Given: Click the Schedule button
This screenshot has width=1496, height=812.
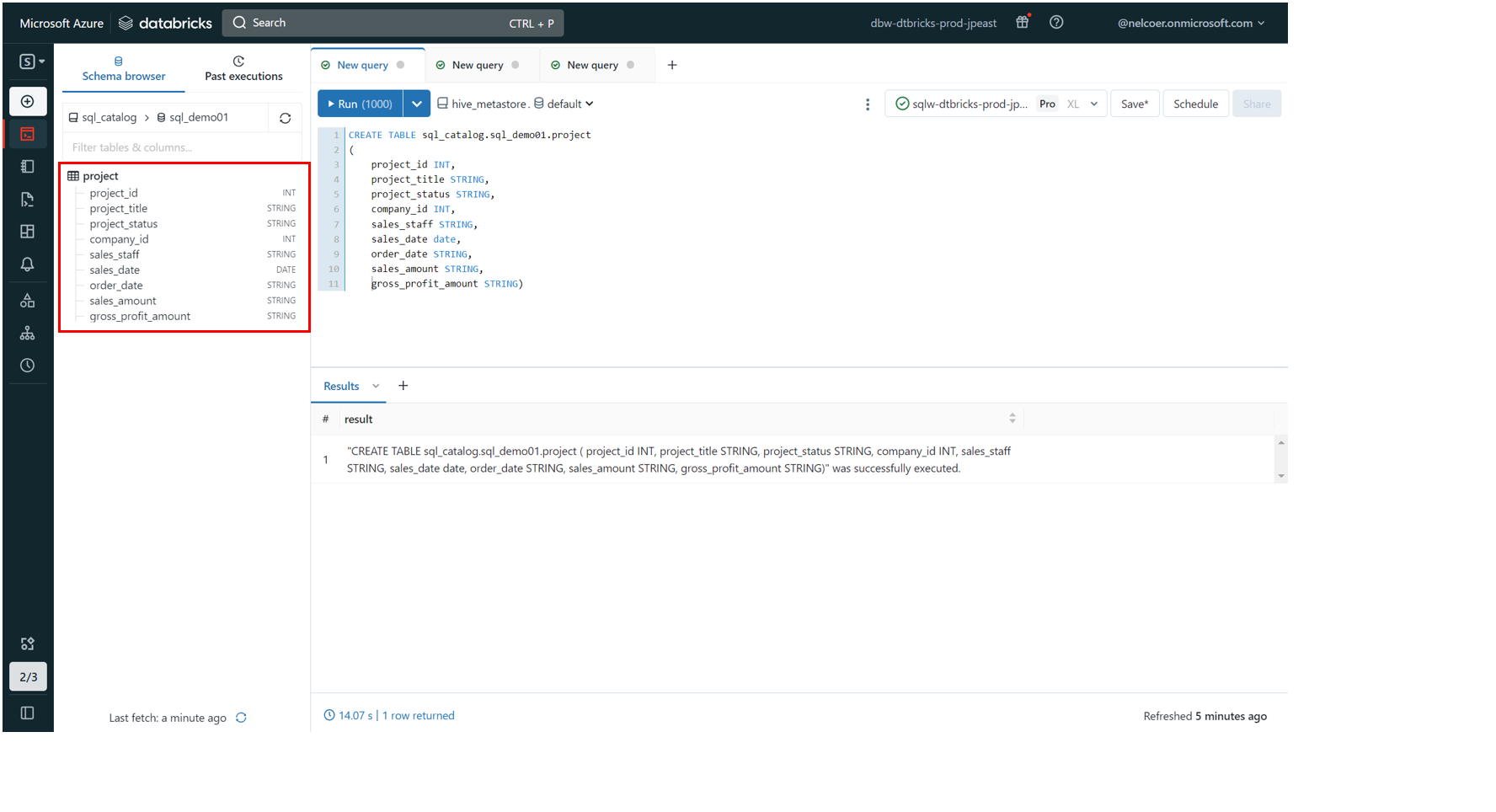Looking at the screenshot, I should tap(1195, 104).
